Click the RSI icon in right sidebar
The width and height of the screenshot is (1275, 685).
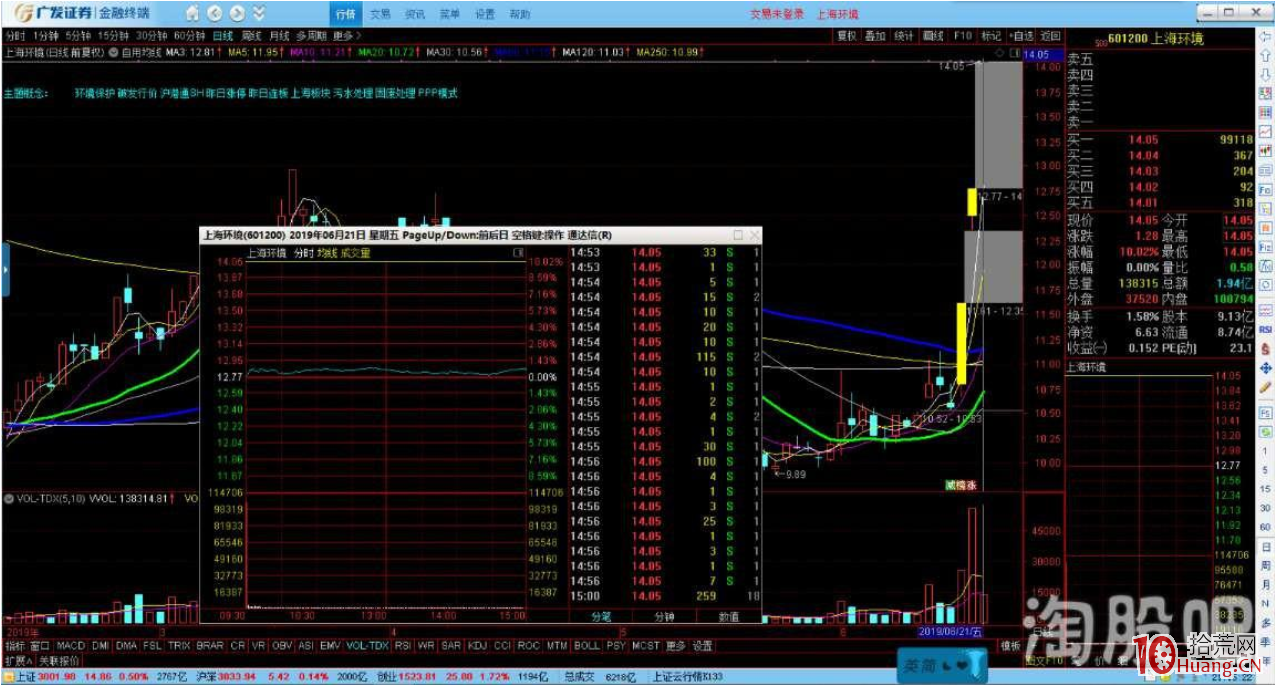[x=1265, y=328]
